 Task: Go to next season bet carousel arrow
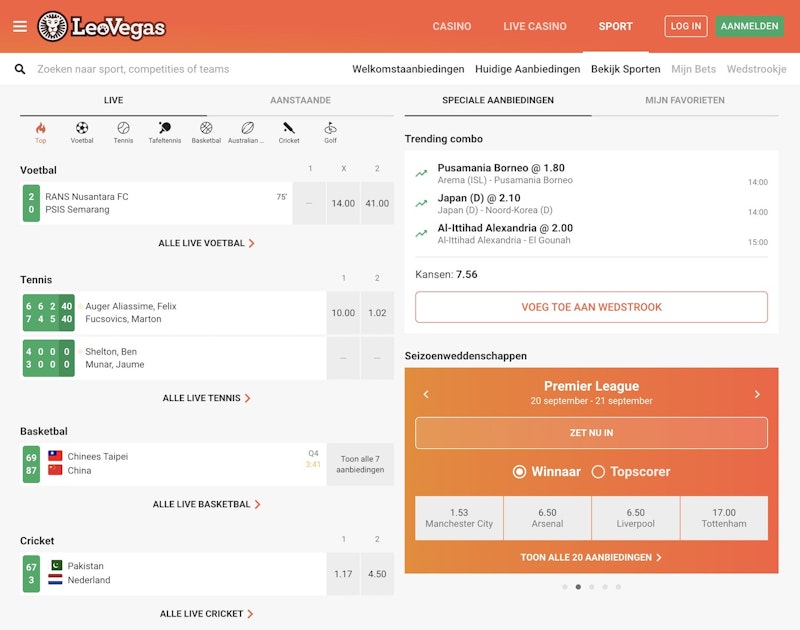(x=757, y=394)
